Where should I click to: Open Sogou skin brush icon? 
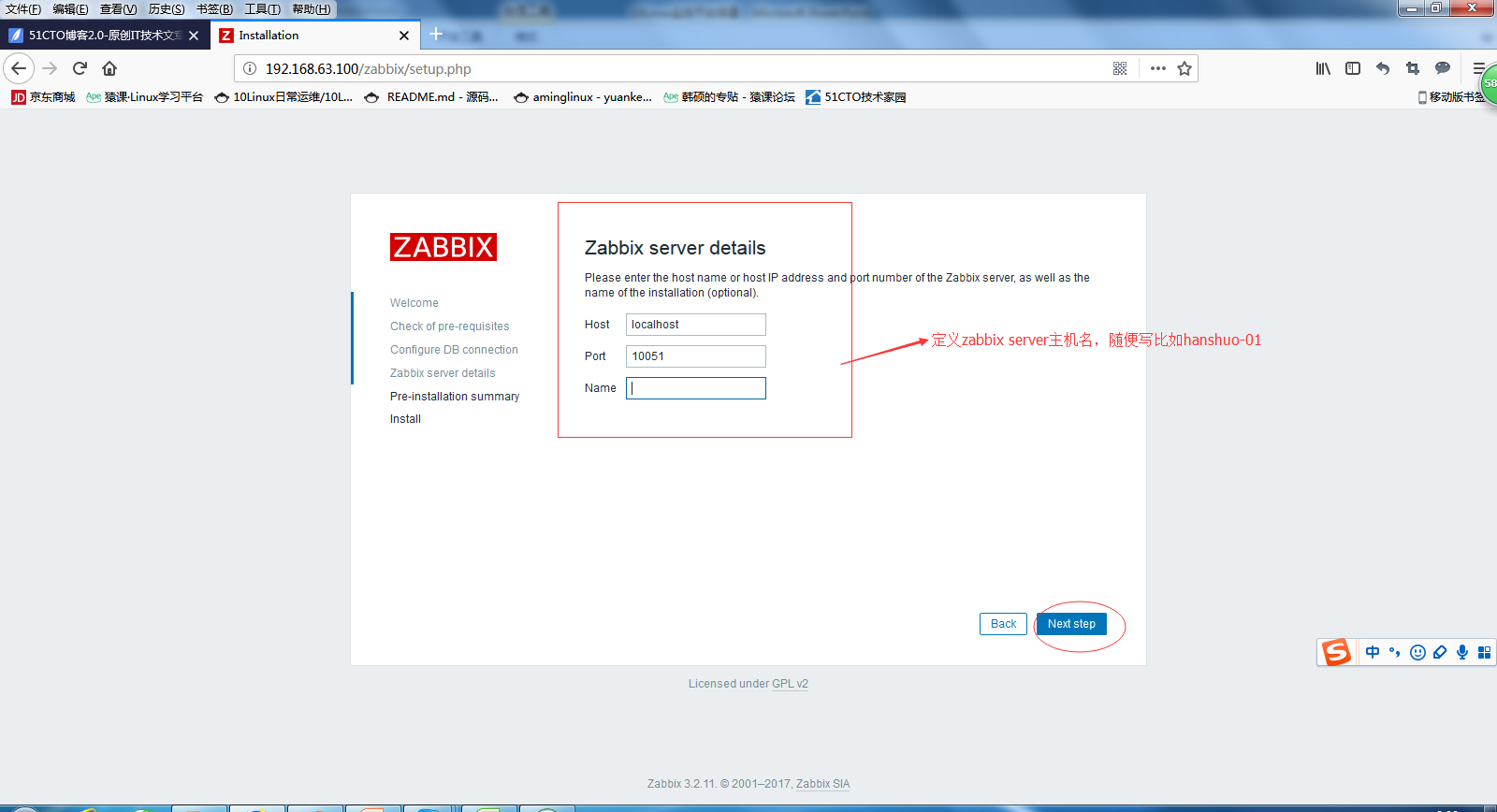tap(1440, 652)
